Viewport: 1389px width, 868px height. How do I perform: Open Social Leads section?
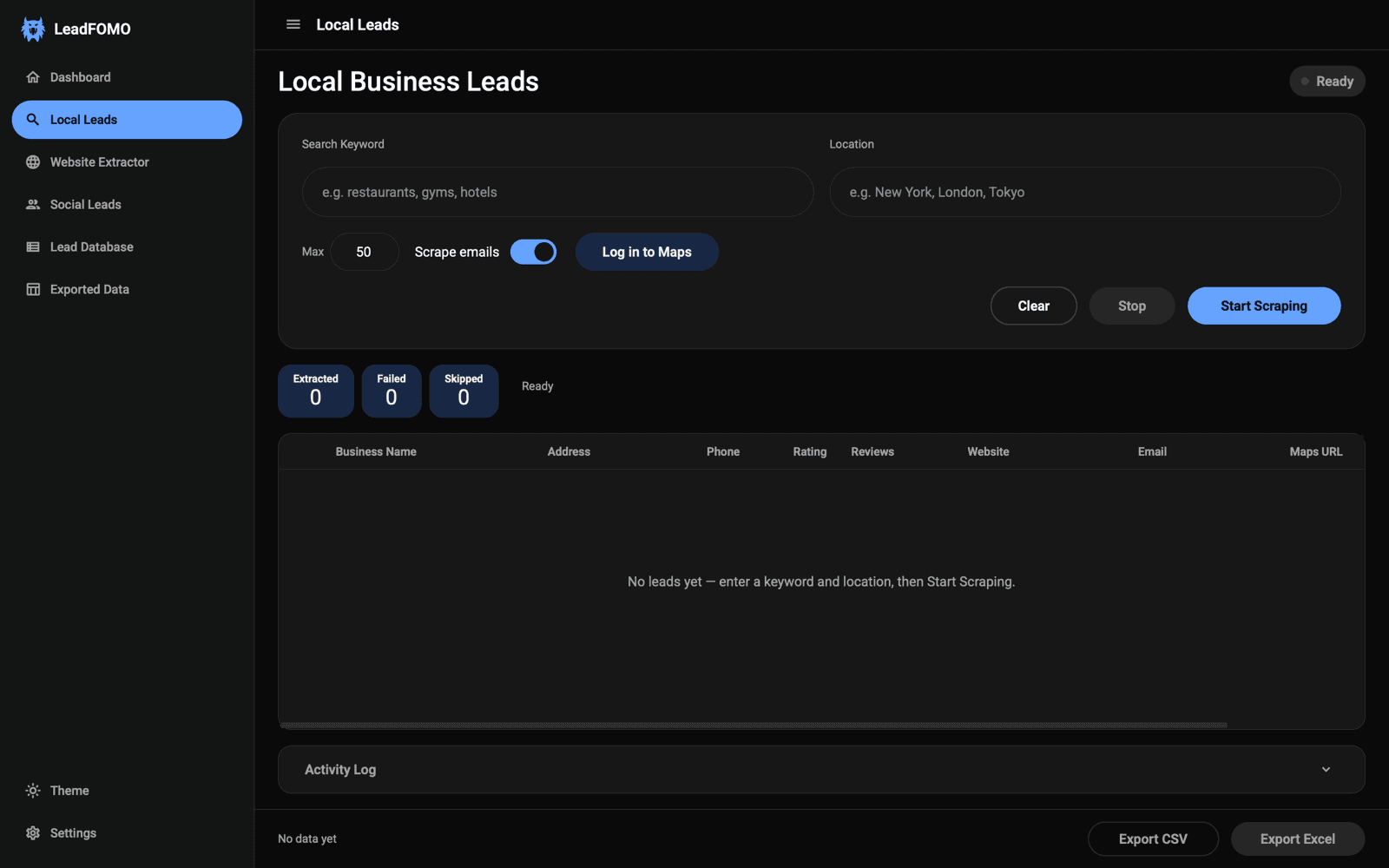click(x=127, y=205)
